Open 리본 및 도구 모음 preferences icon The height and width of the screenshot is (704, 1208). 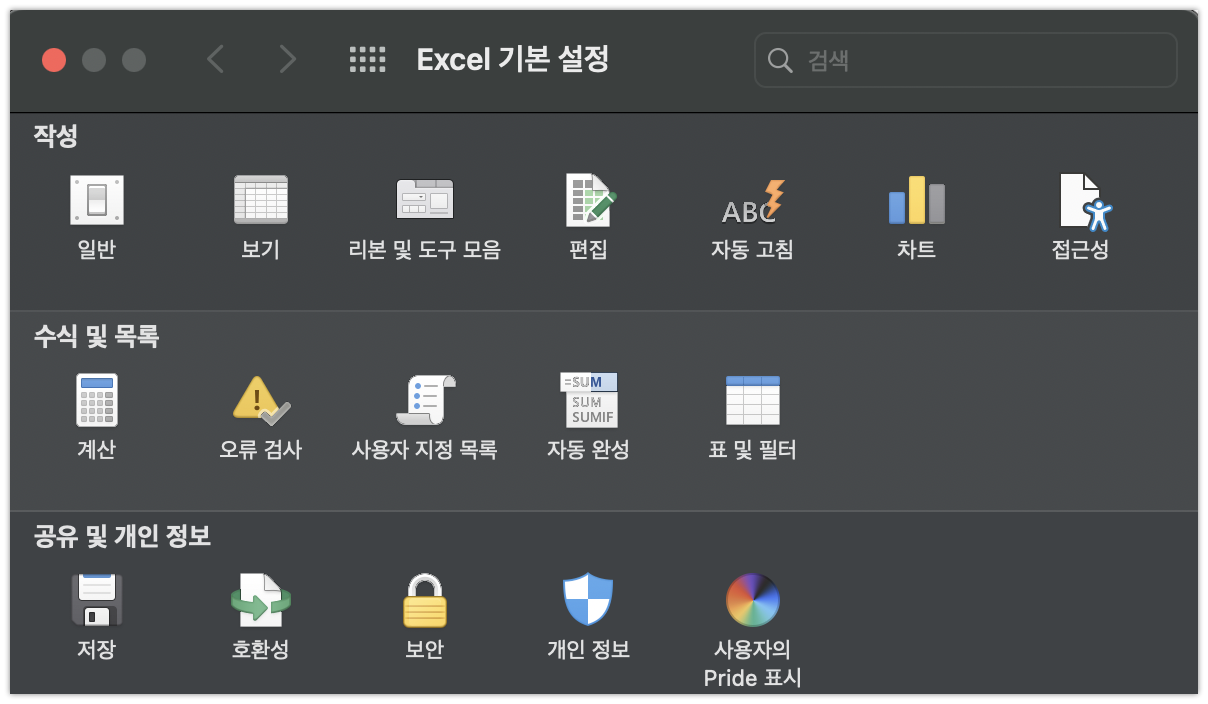click(425, 200)
